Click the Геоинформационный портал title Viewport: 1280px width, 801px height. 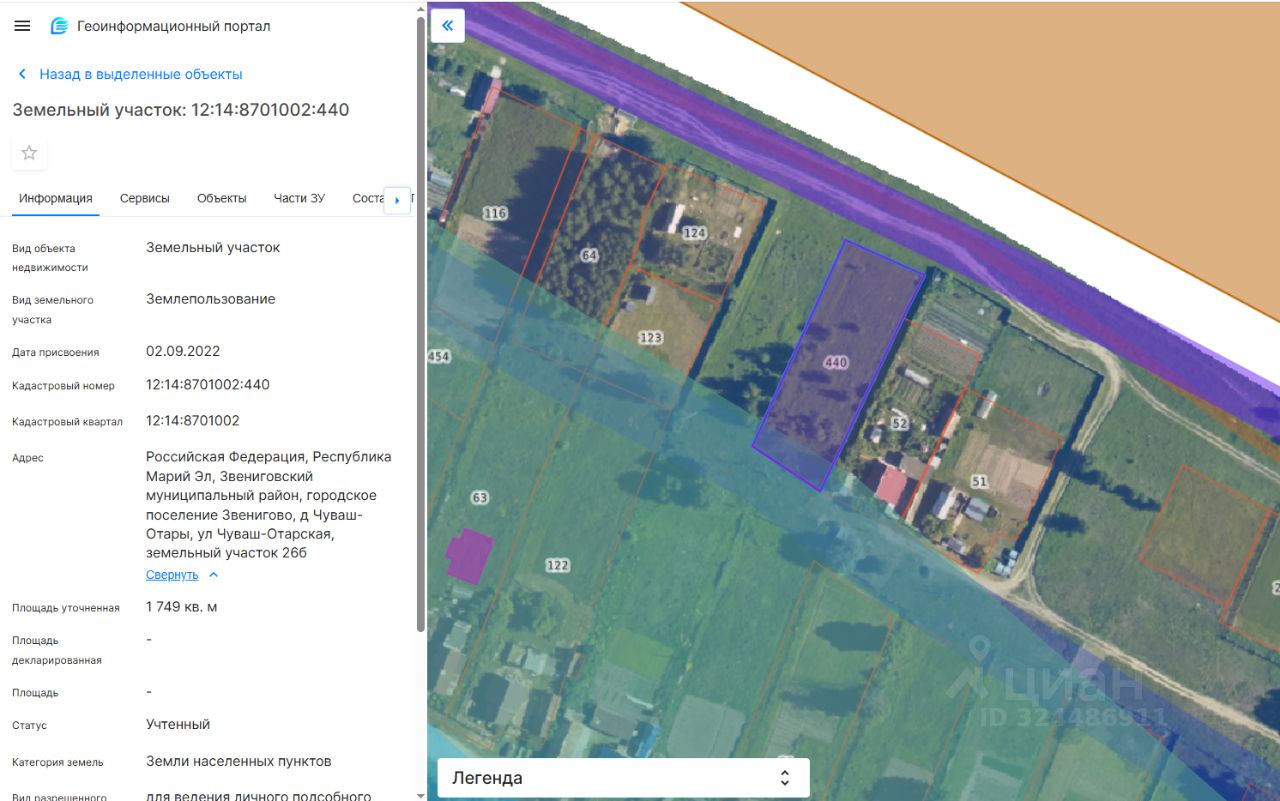point(174,26)
